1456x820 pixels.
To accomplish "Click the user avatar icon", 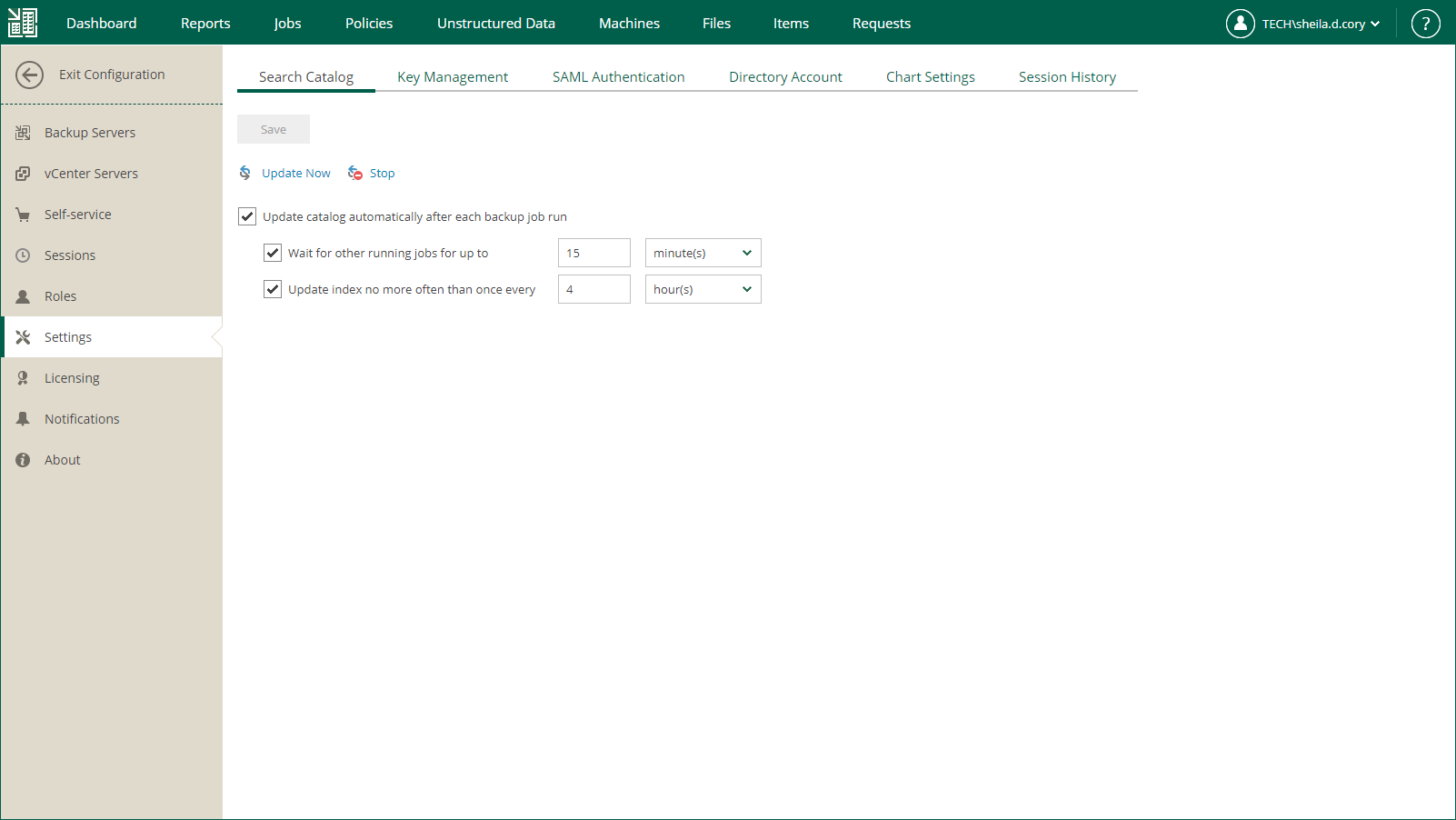I will pos(1241,24).
